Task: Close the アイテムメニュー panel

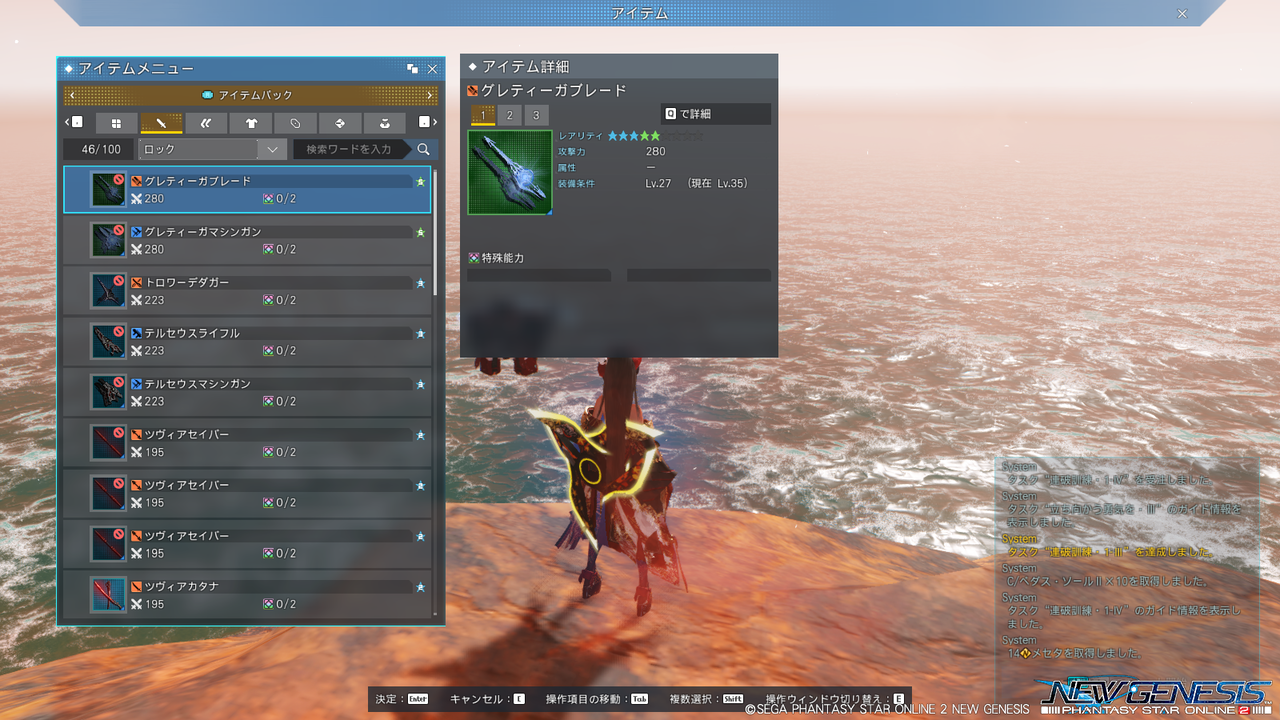Action: pyautogui.click(x=432, y=69)
